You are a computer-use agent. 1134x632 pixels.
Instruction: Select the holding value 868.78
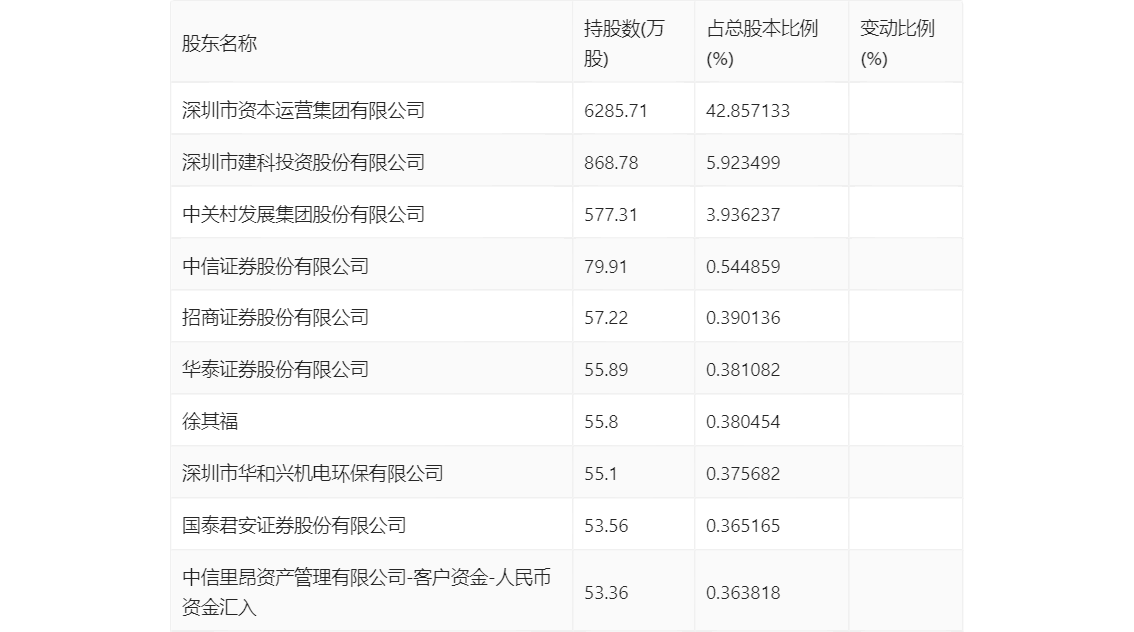pos(611,163)
